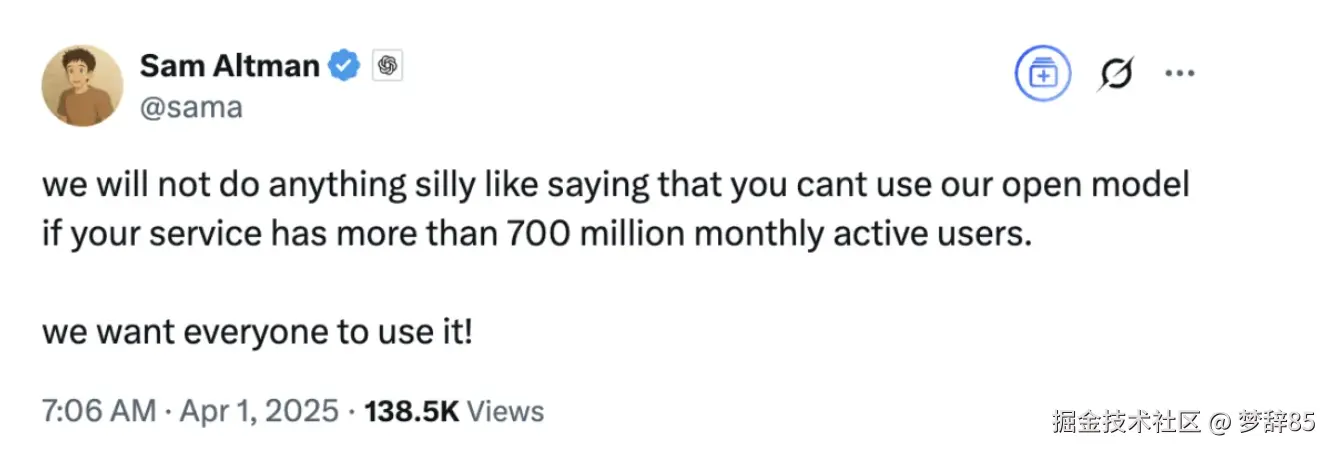Click the blue circled plus subscribe icon

point(1043,75)
